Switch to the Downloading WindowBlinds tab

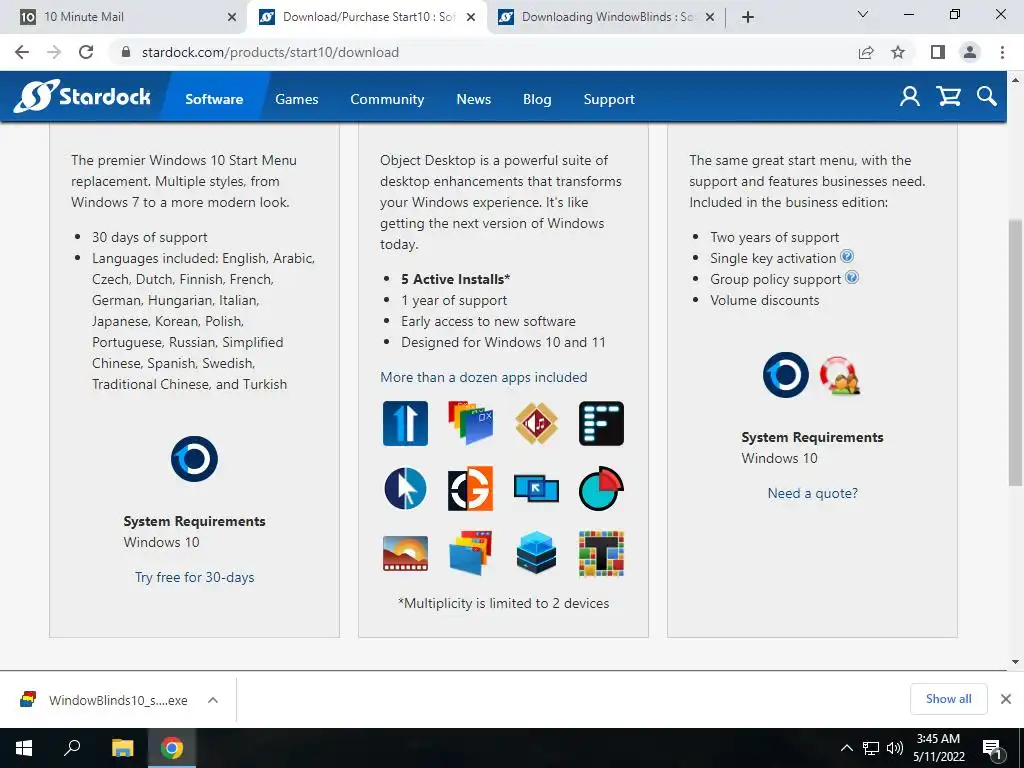[x=607, y=17]
